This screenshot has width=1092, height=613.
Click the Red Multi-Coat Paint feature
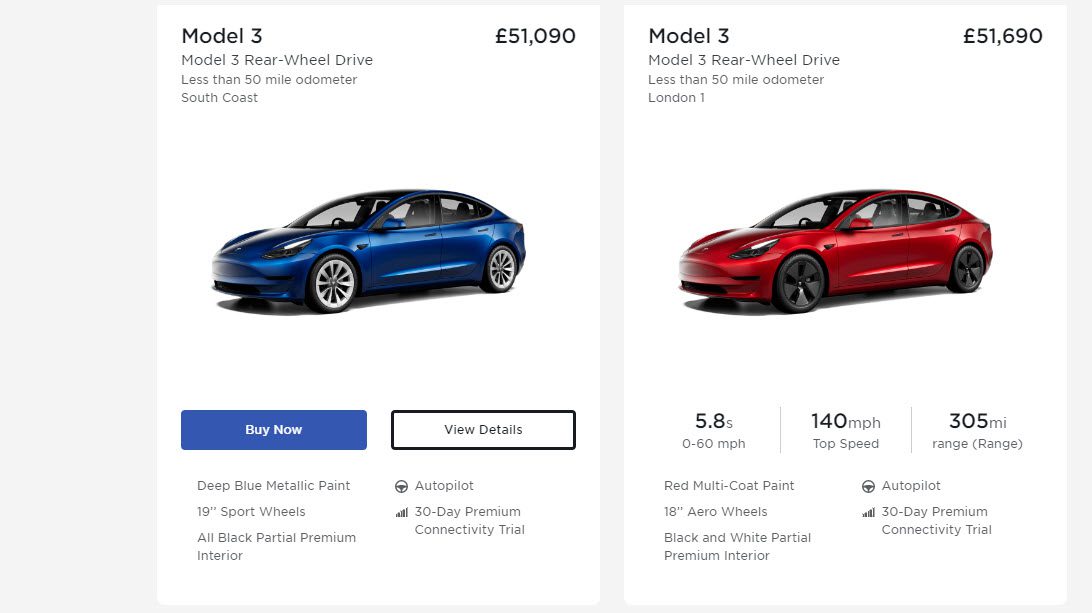[729, 486]
